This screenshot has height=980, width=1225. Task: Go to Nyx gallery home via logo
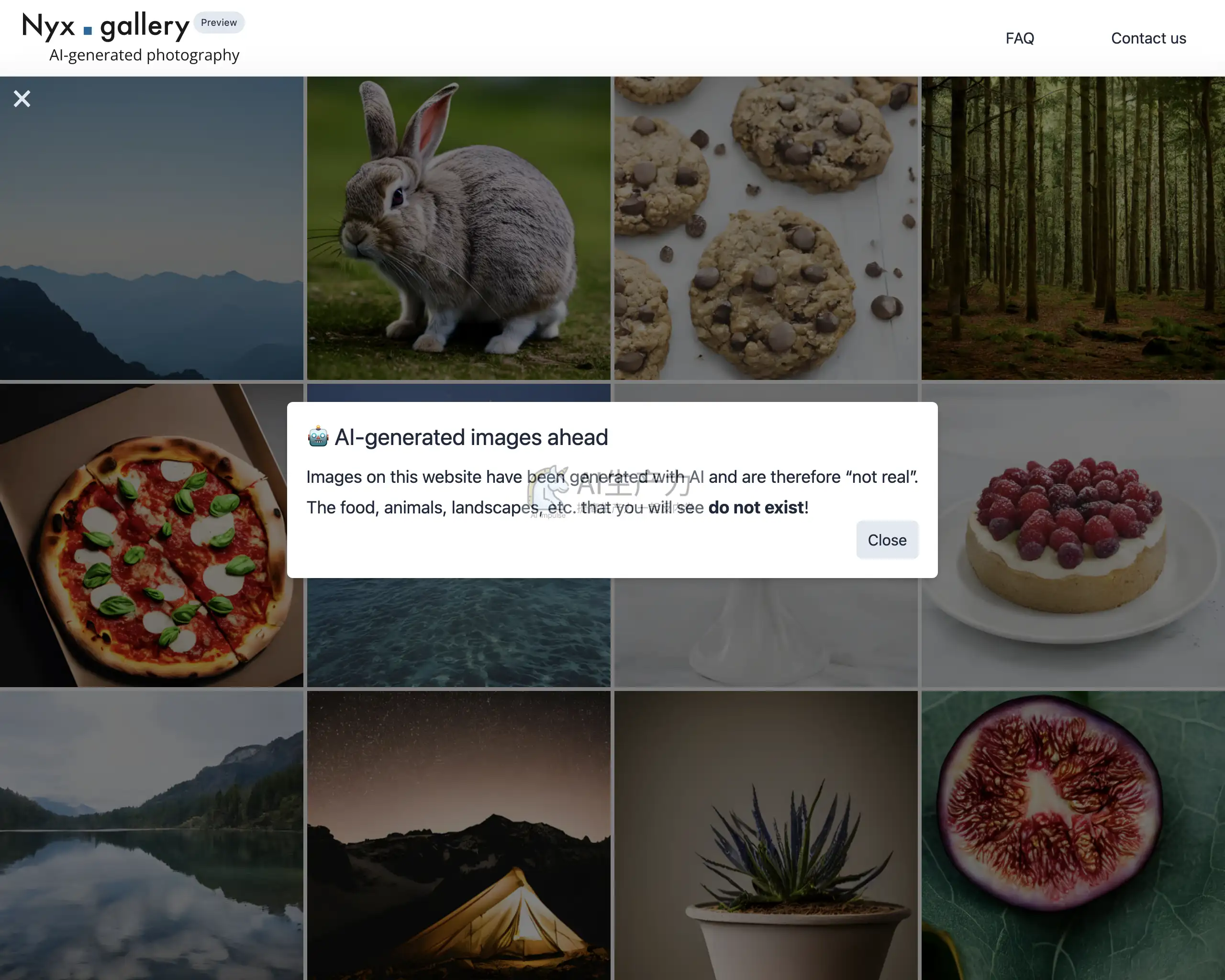coord(105,26)
